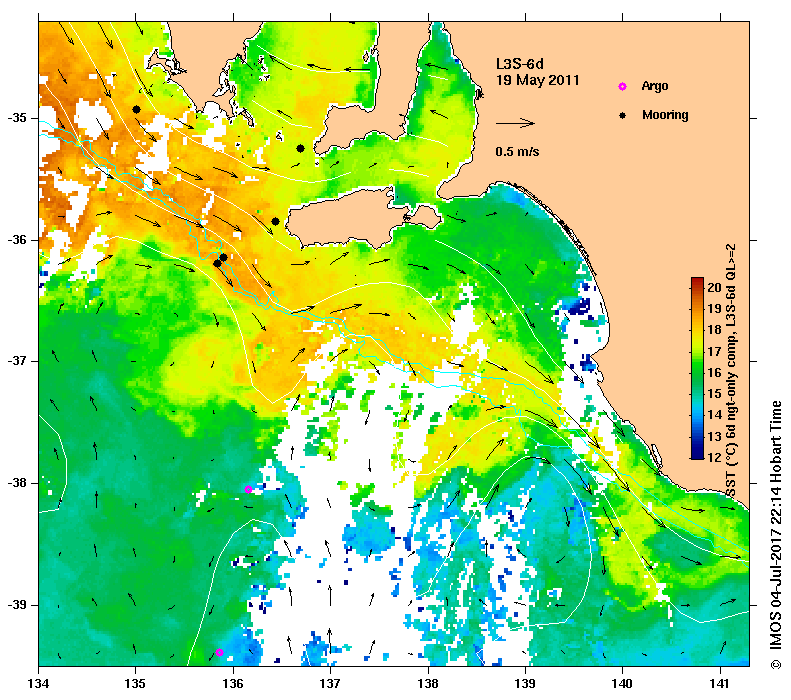Click the 'Argo' legend label
The height and width of the screenshot is (700, 791).
(x=655, y=86)
